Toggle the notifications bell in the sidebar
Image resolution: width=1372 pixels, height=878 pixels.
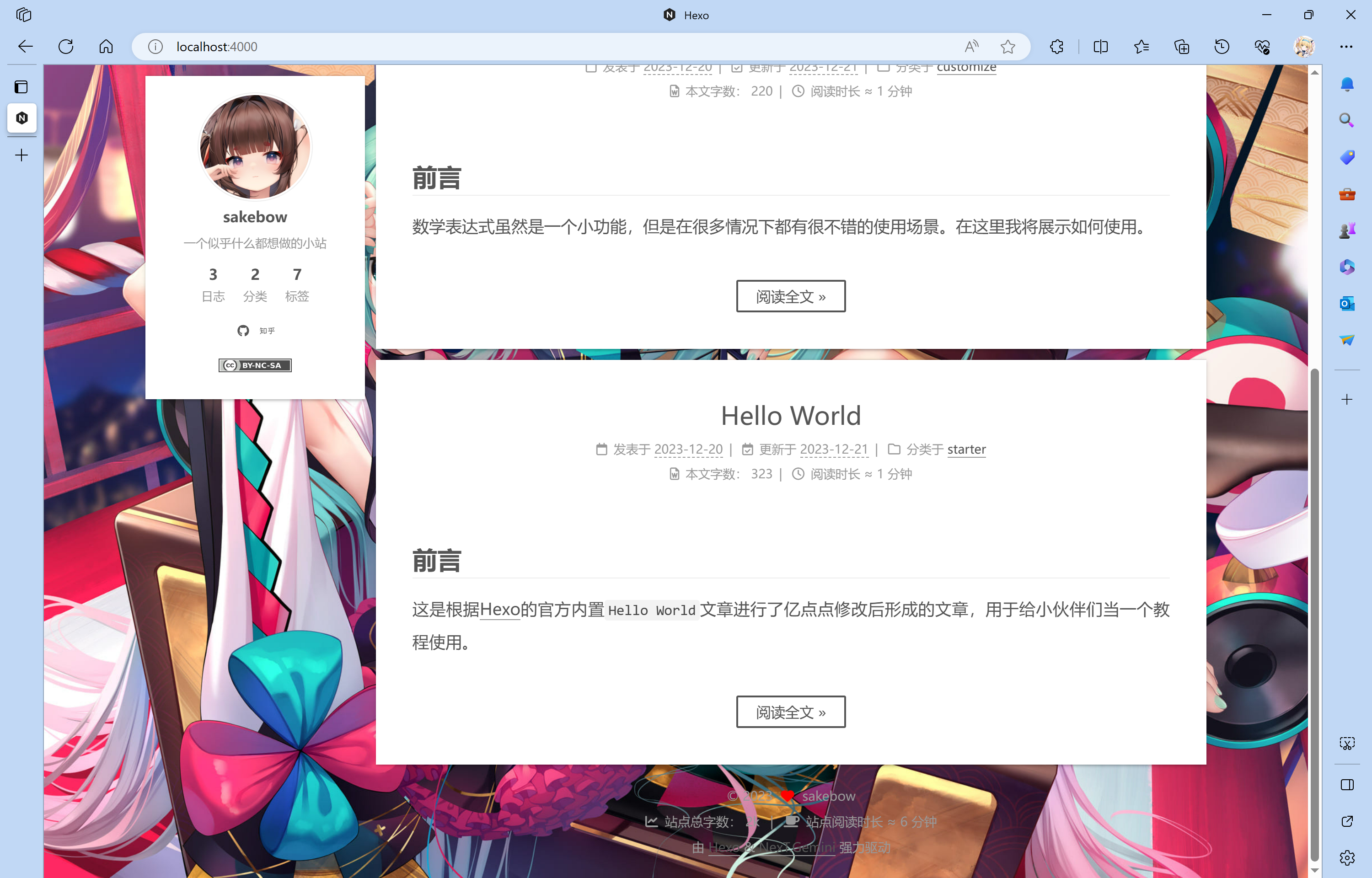coord(1347,84)
